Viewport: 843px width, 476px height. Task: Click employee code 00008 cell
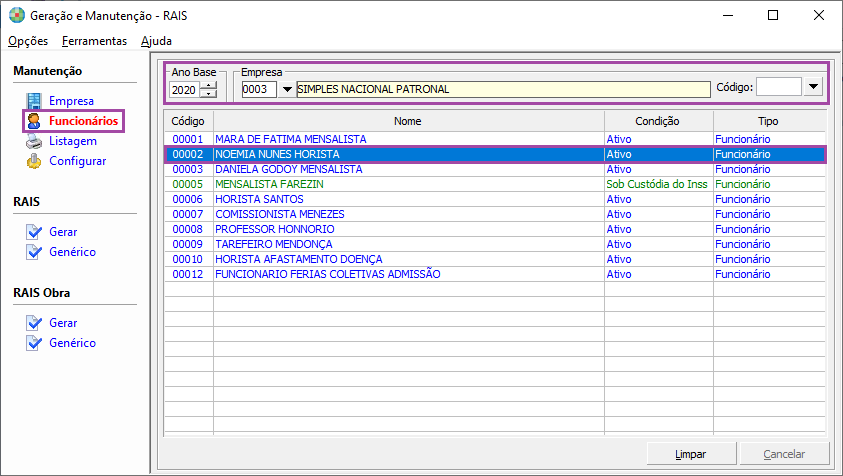pos(188,229)
